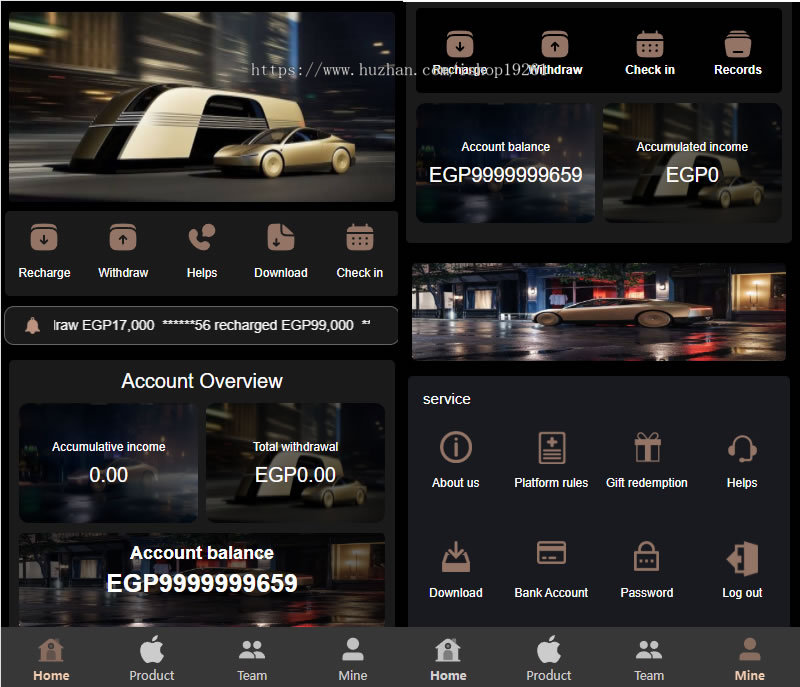This screenshot has height=687, width=800.
Task: Click the About us label
Action: point(456,482)
